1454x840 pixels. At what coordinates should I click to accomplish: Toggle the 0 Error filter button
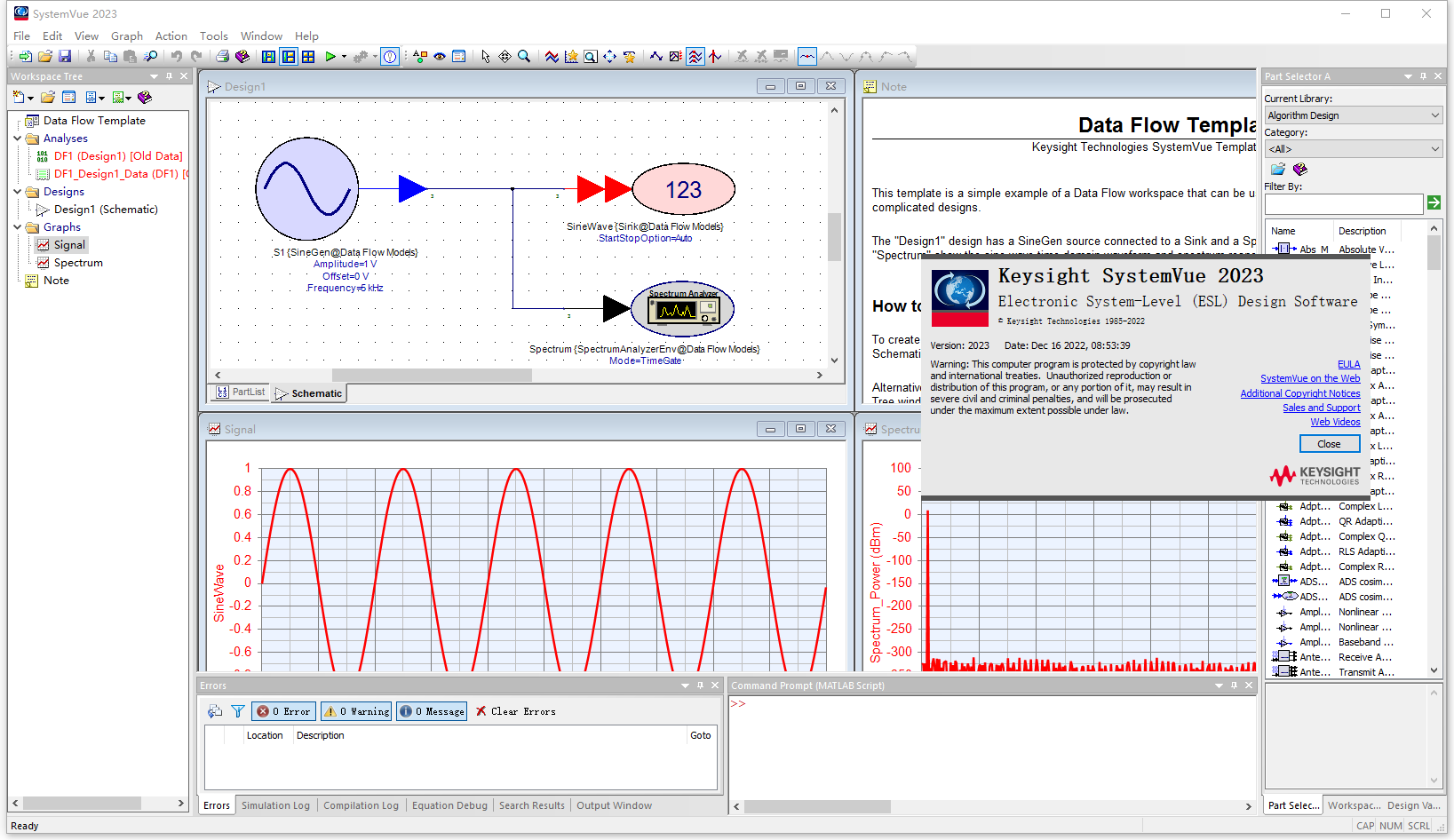pyautogui.click(x=283, y=711)
